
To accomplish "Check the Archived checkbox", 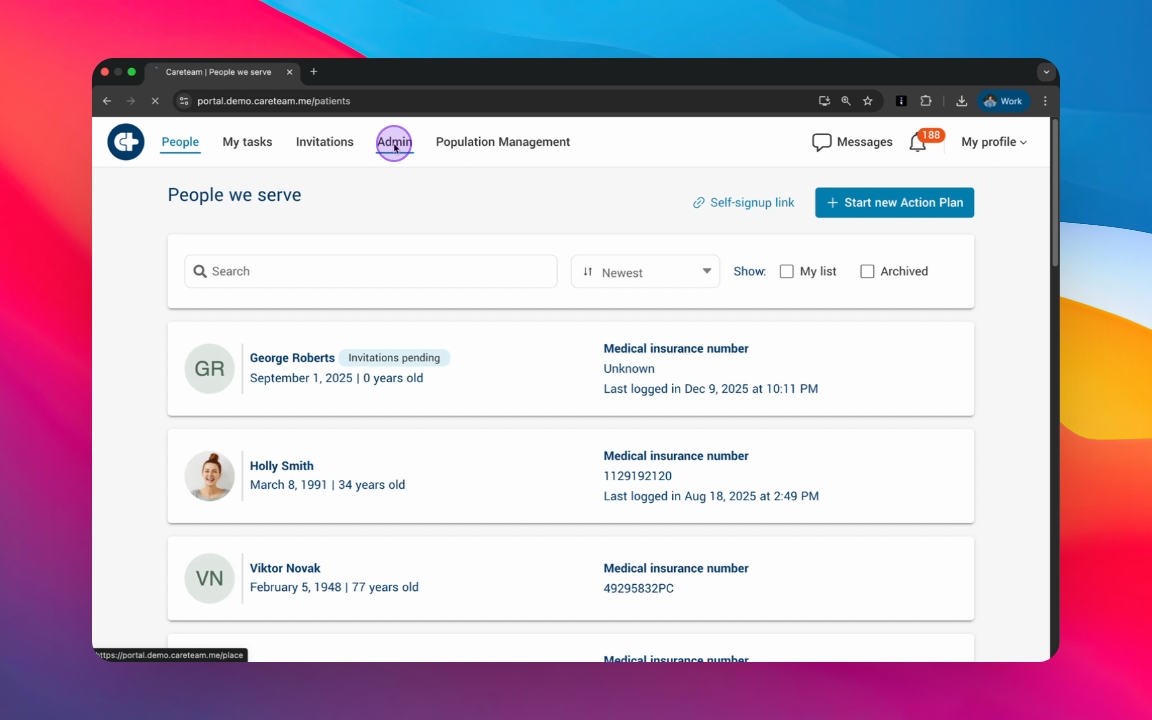I will [867, 271].
